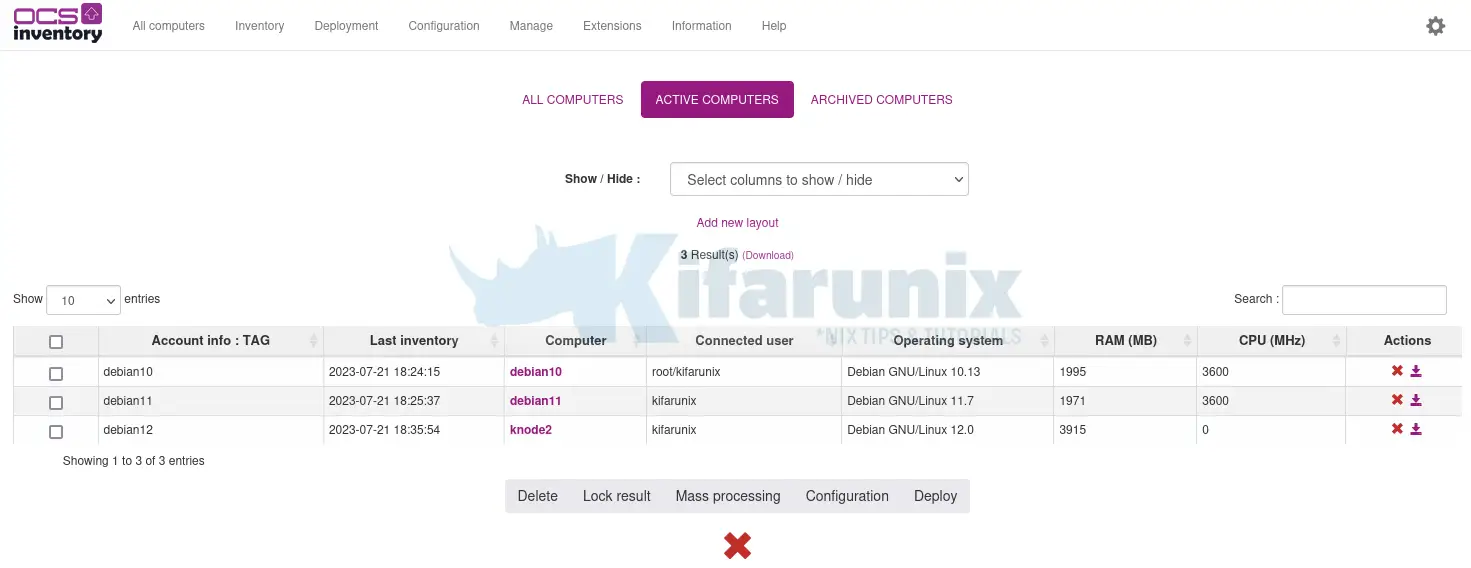The width and height of the screenshot is (1471, 568).
Task: Click the 3915 RAM value
Action: 1073,429
